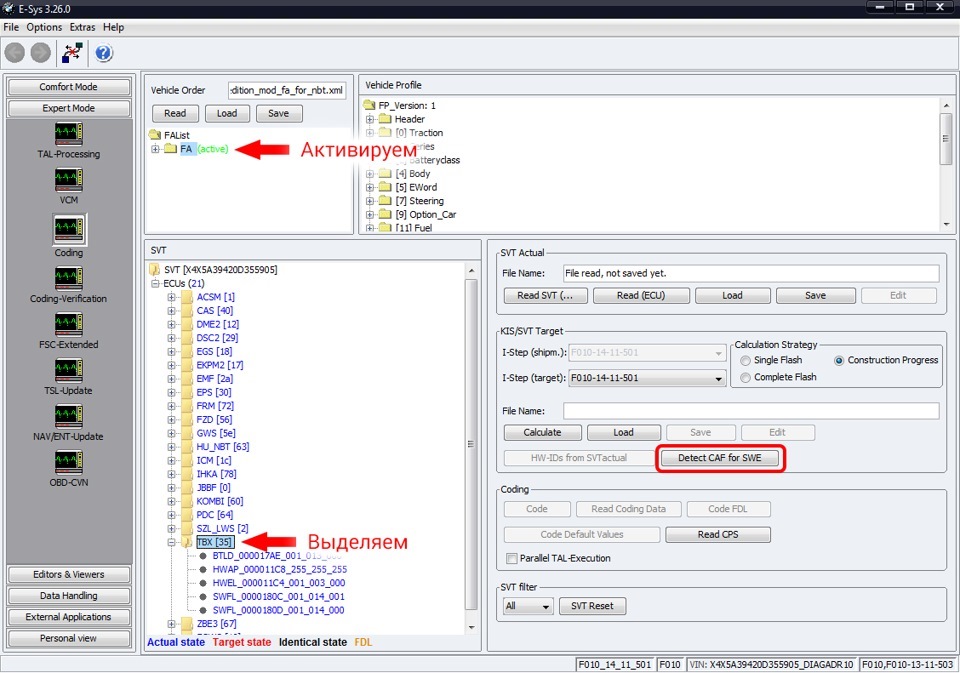Select the Coding module icon
This screenshot has width=960, height=673.
pos(69,230)
